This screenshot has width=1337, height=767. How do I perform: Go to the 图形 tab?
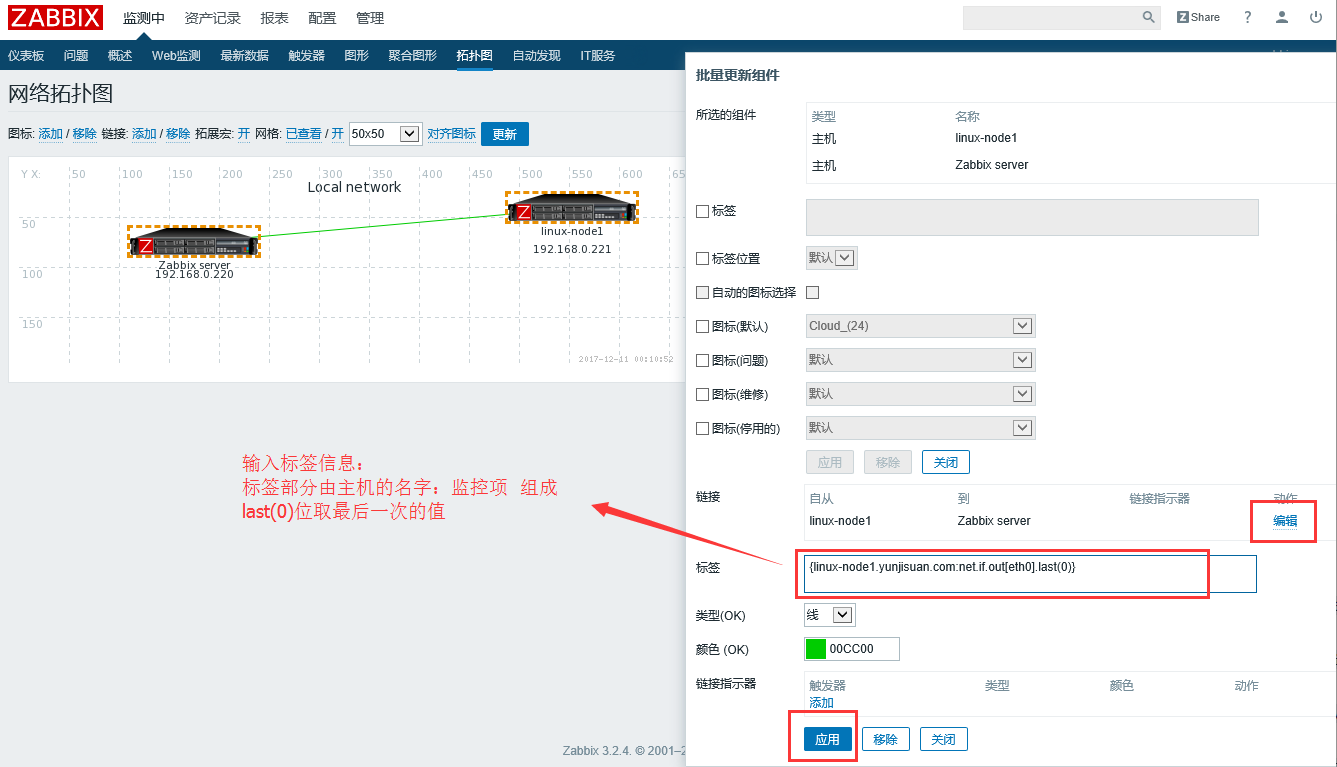(356, 56)
